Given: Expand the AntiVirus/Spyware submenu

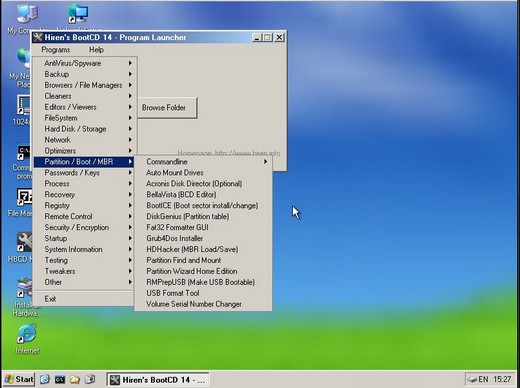Looking at the screenshot, I should click(84, 63).
